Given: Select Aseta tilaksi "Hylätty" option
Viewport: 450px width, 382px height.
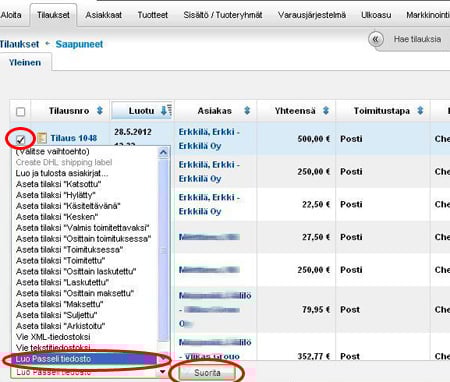Looking at the screenshot, I should [56, 195].
